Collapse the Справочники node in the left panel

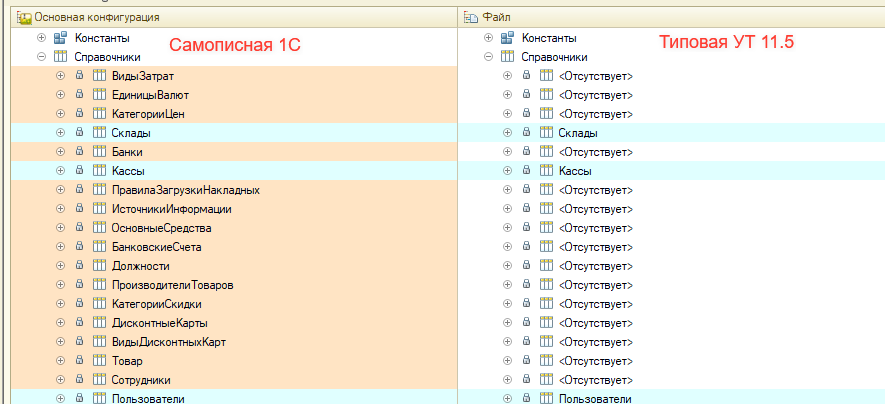coord(41,57)
